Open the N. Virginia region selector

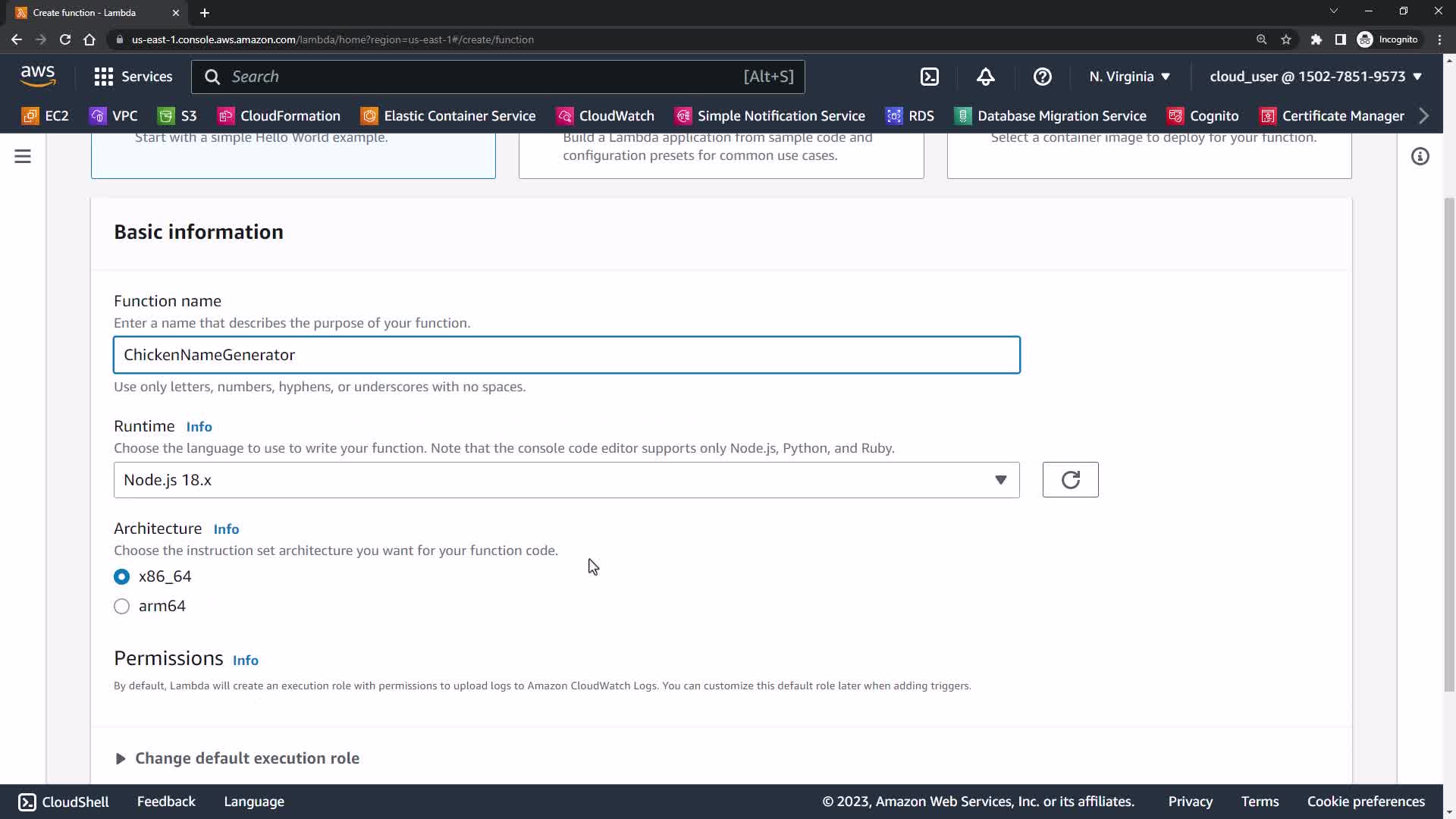point(1129,77)
